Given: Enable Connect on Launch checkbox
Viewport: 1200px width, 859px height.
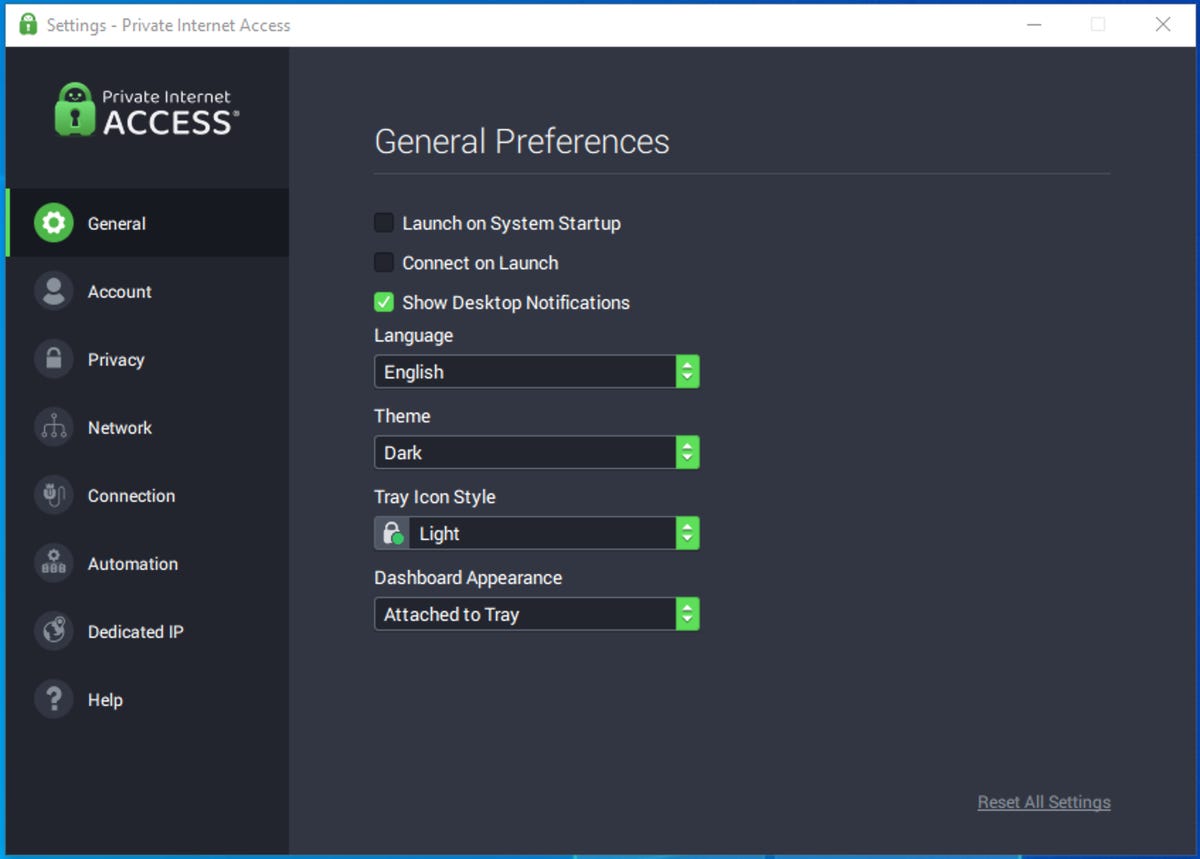Looking at the screenshot, I should pyautogui.click(x=384, y=263).
